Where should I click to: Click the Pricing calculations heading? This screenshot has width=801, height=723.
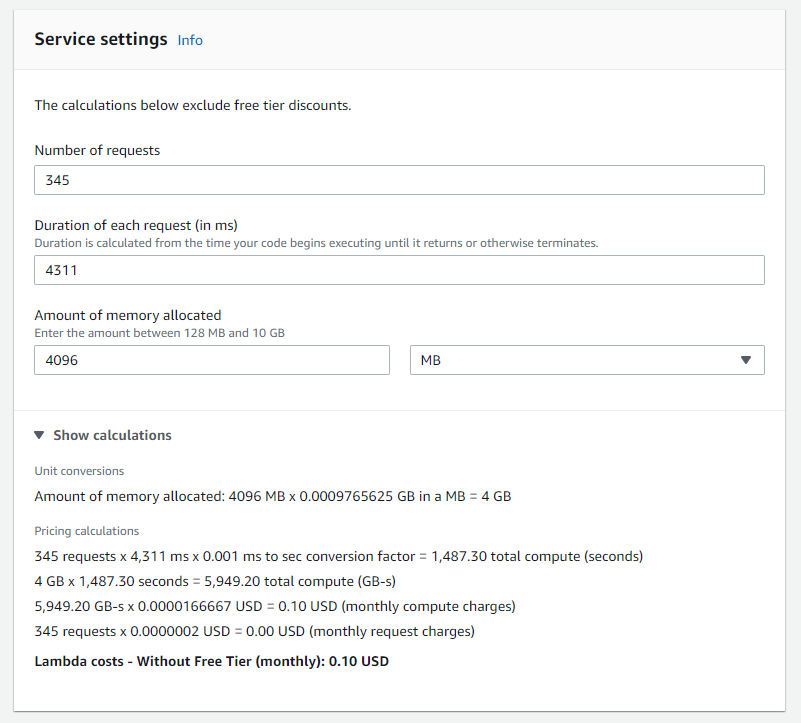84,530
